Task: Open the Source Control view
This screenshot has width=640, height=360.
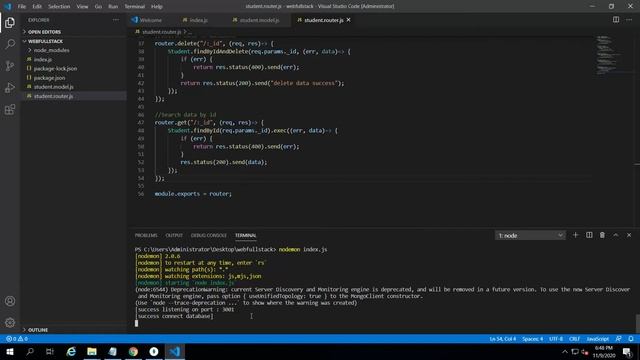Action: (x=10, y=66)
